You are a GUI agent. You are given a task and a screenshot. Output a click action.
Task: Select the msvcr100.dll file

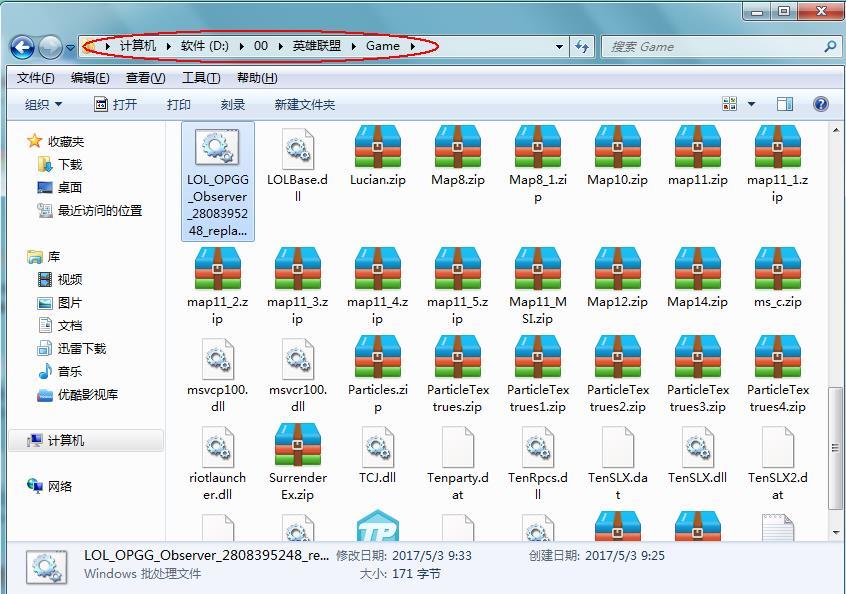pos(297,375)
